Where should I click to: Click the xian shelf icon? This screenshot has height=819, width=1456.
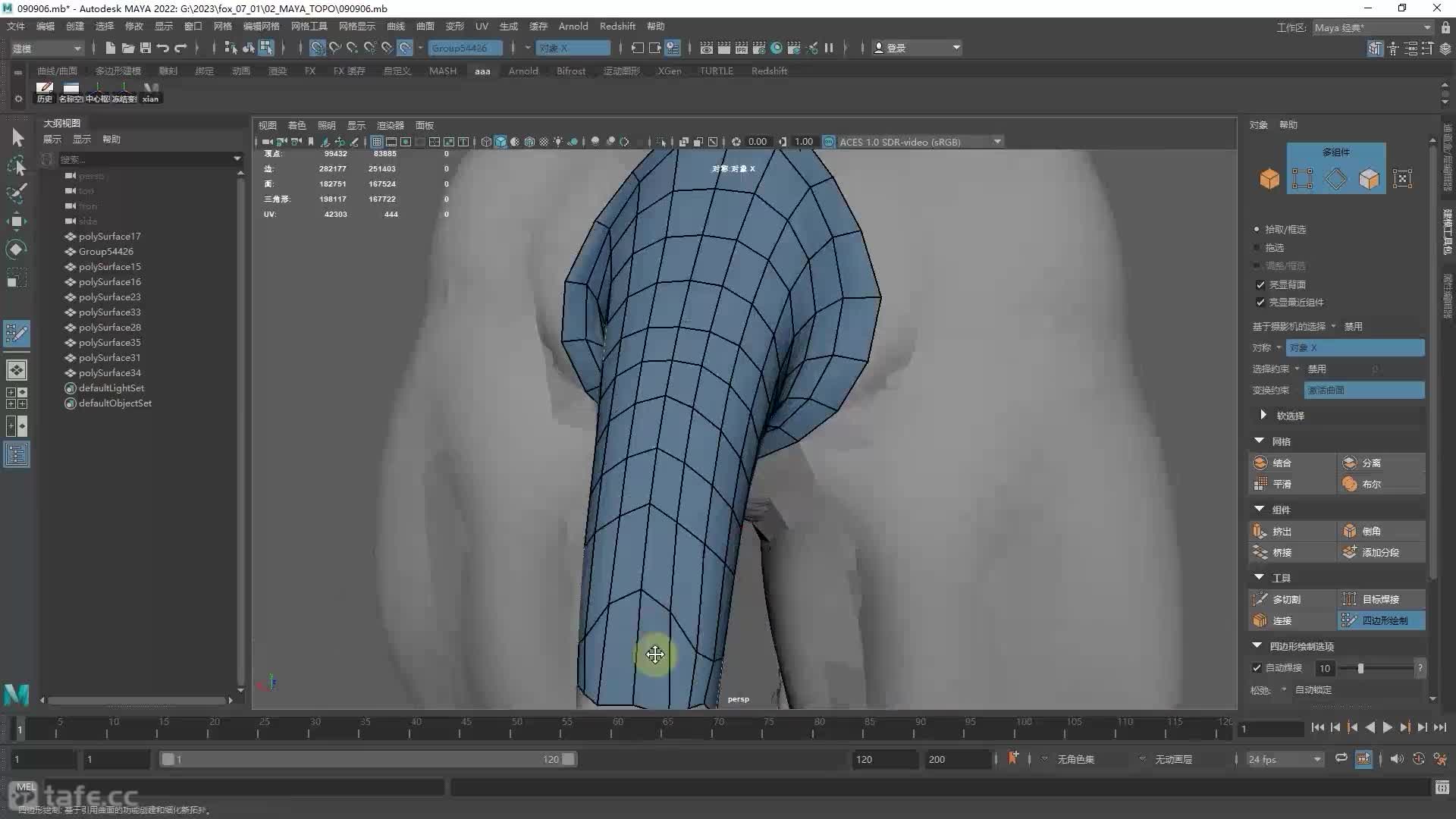(151, 93)
